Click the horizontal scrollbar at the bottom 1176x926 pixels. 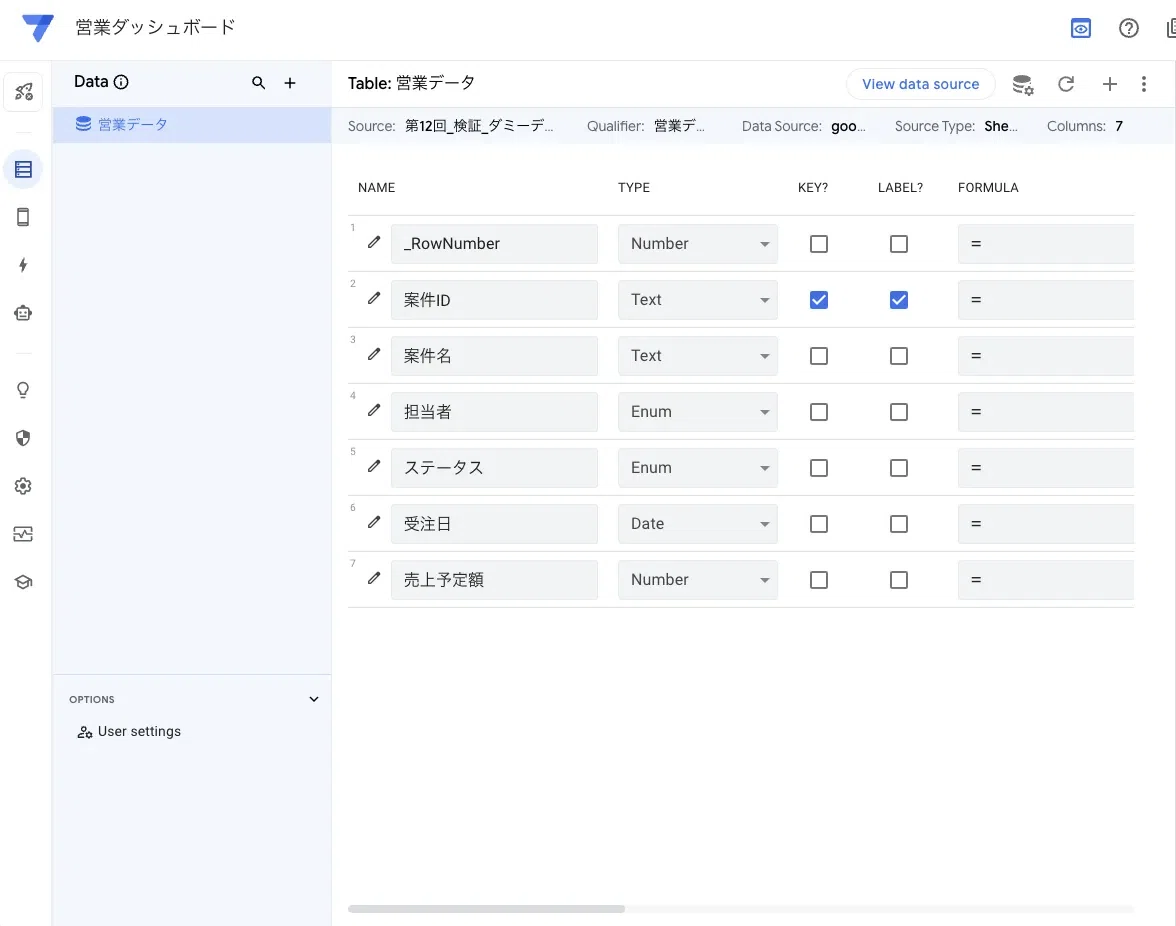(486, 909)
